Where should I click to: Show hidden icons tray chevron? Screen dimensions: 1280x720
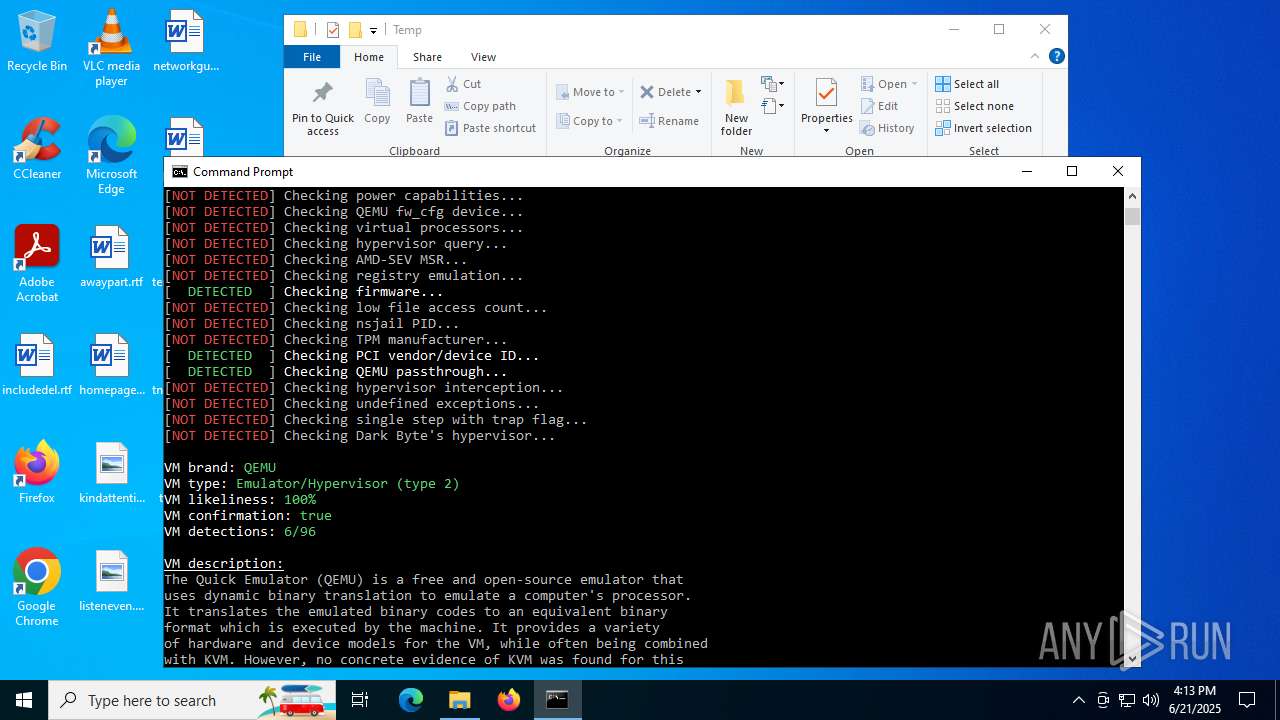[1078, 700]
